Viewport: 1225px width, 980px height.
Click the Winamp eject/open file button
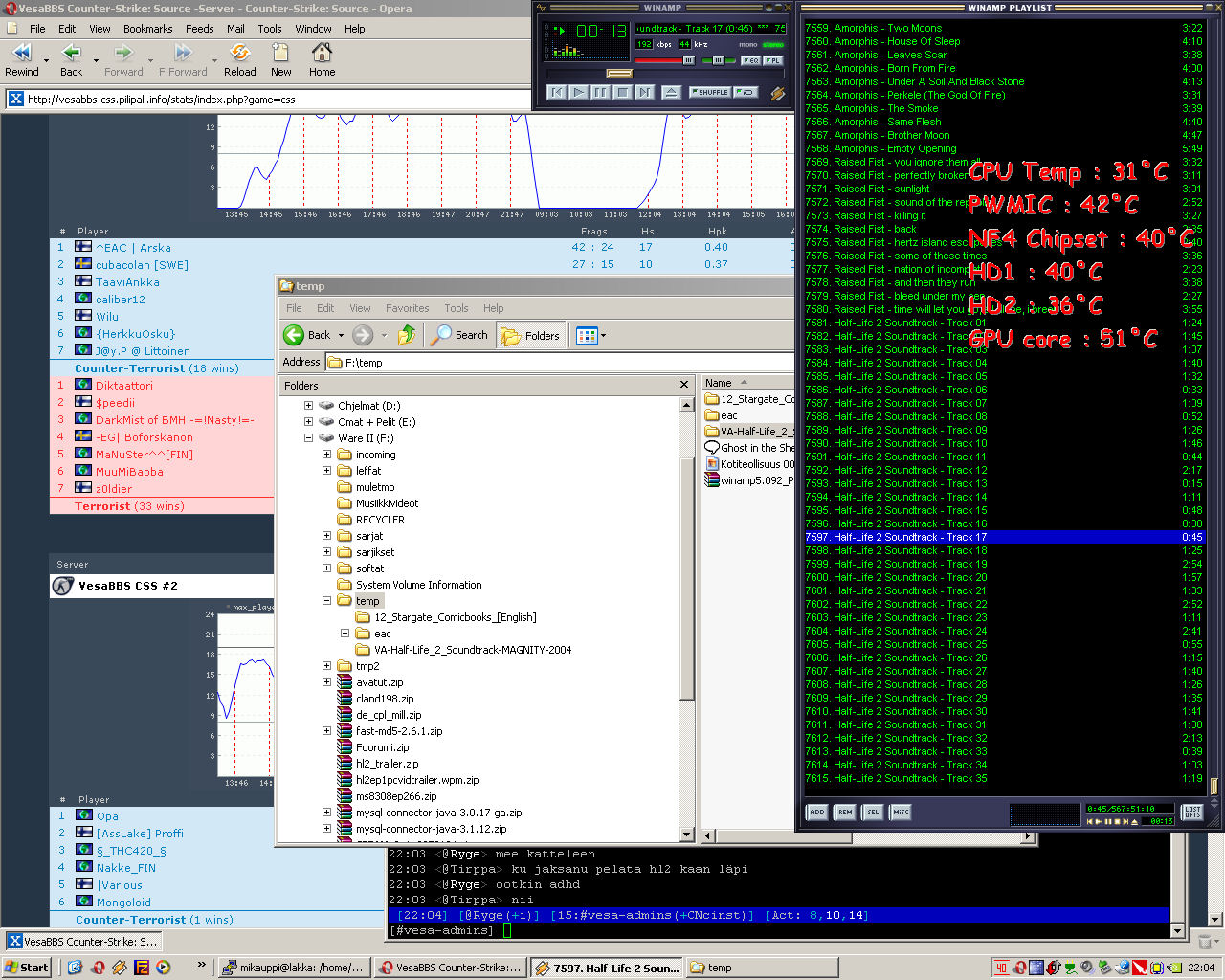pos(671,93)
